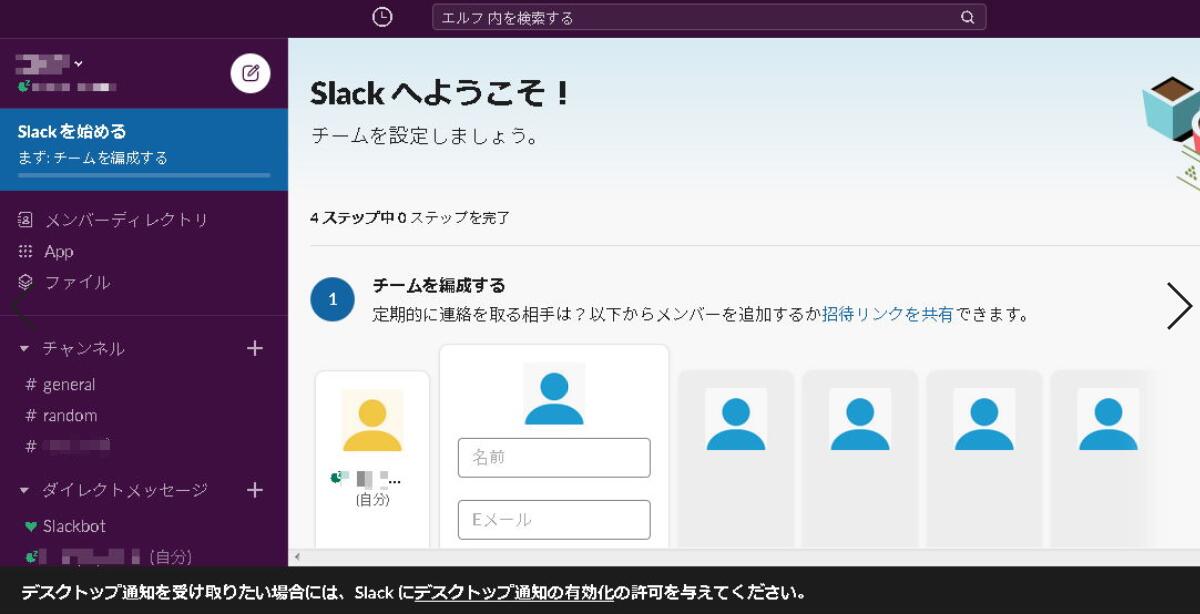
Task: Click the compose new message button
Action: [250, 73]
